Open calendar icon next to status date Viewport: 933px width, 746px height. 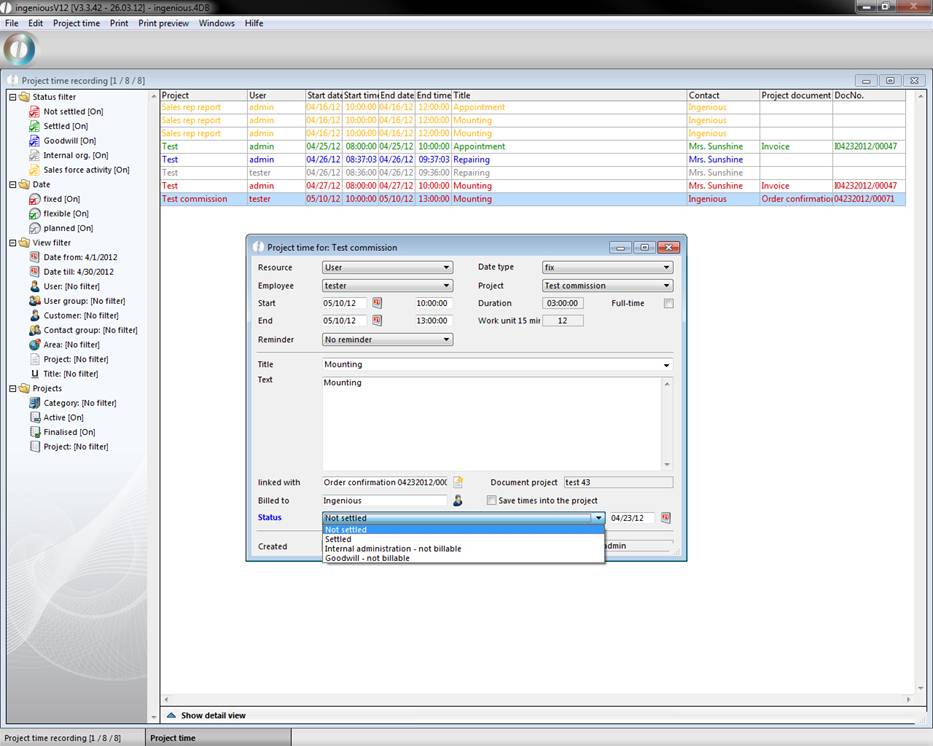[x=666, y=518]
